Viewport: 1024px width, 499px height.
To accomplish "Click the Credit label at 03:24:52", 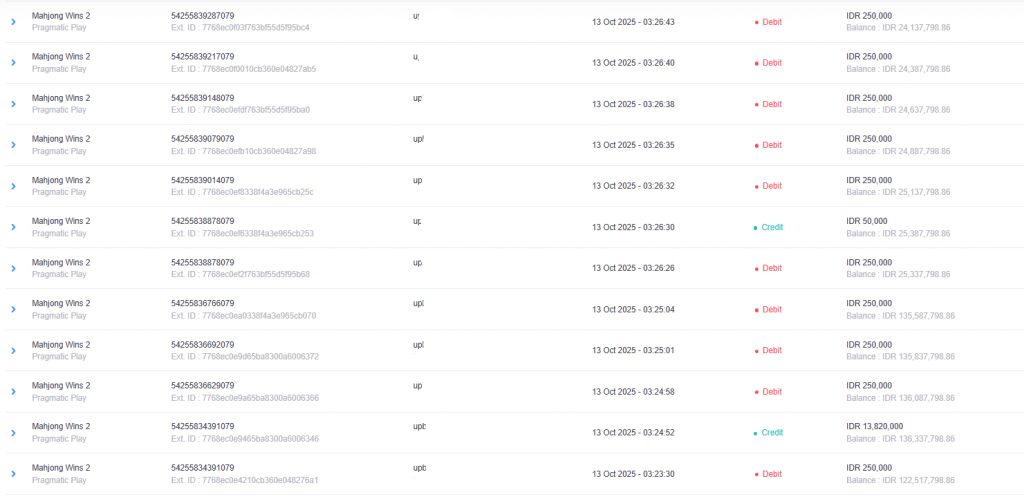I will point(771,433).
